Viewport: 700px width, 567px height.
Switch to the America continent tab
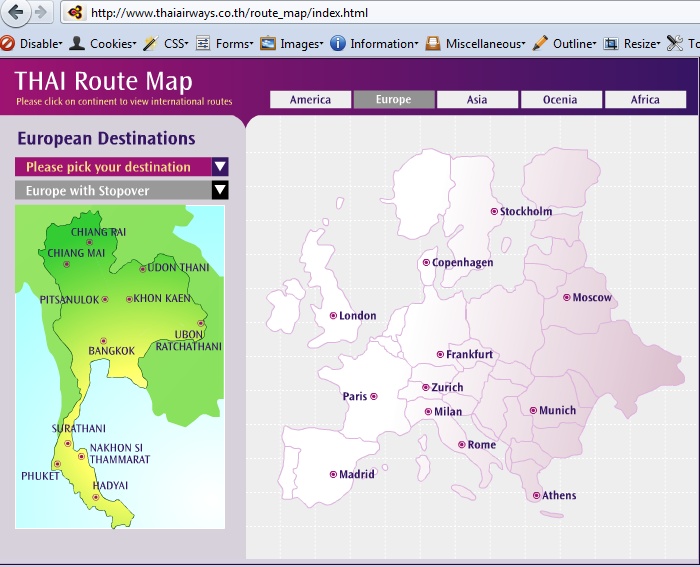[310, 100]
